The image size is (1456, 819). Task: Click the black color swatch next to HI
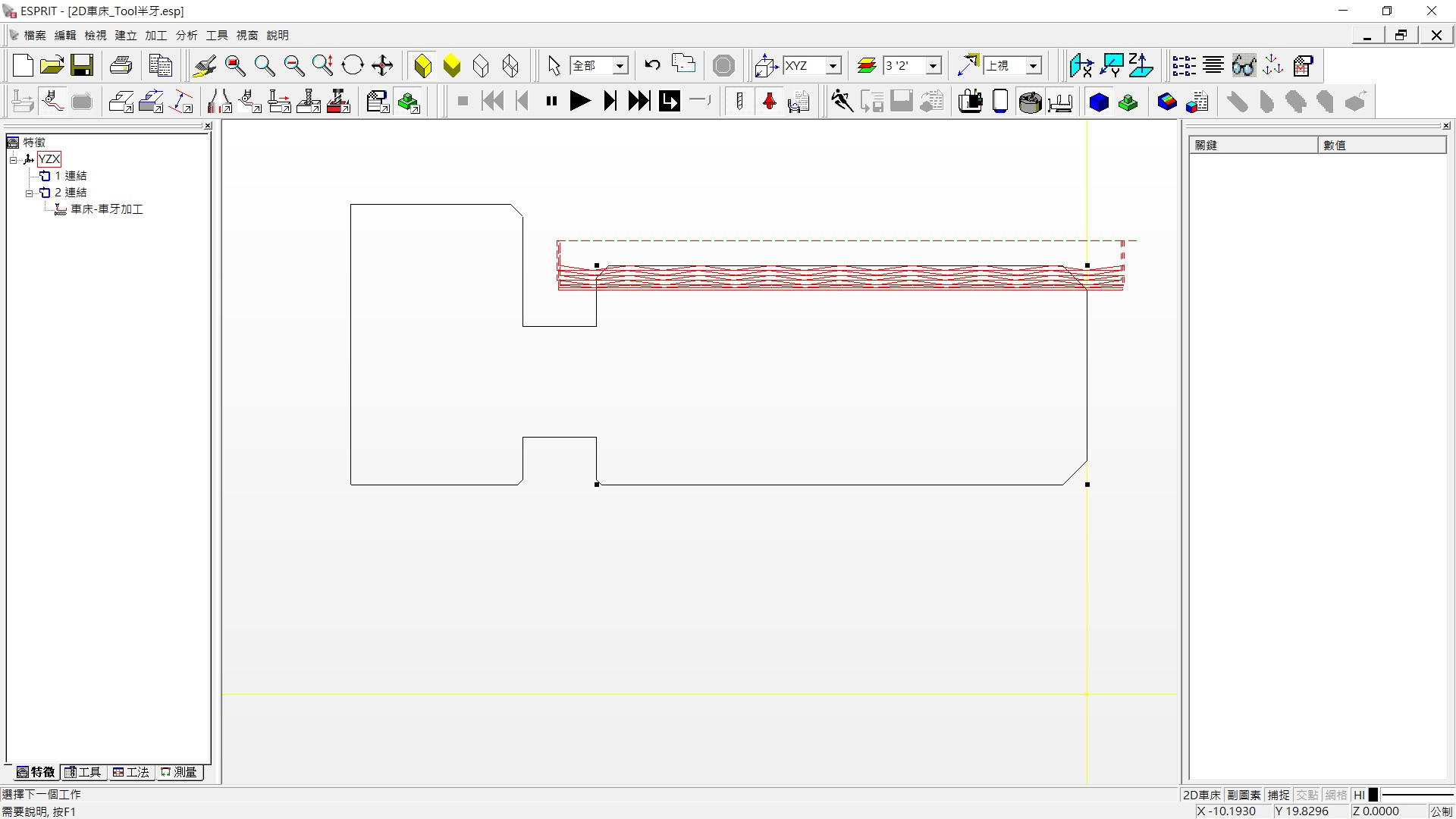tap(1373, 795)
